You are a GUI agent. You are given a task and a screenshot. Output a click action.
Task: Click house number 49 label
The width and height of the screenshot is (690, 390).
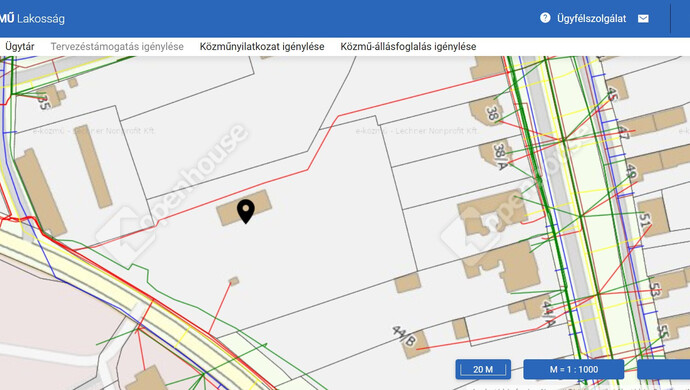[632, 172]
